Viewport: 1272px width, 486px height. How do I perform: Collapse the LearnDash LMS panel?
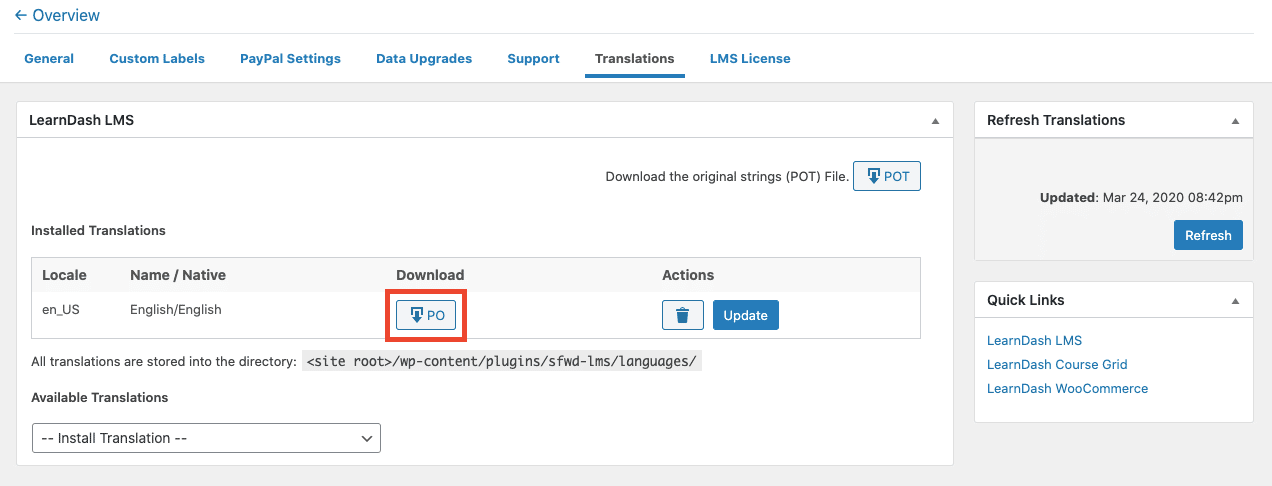[x=935, y=120]
